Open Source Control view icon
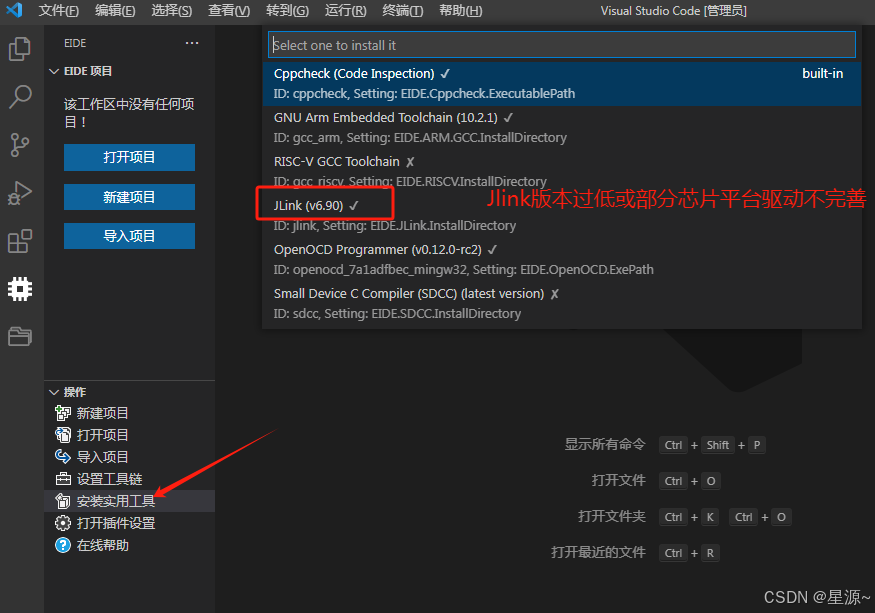 click(x=20, y=145)
